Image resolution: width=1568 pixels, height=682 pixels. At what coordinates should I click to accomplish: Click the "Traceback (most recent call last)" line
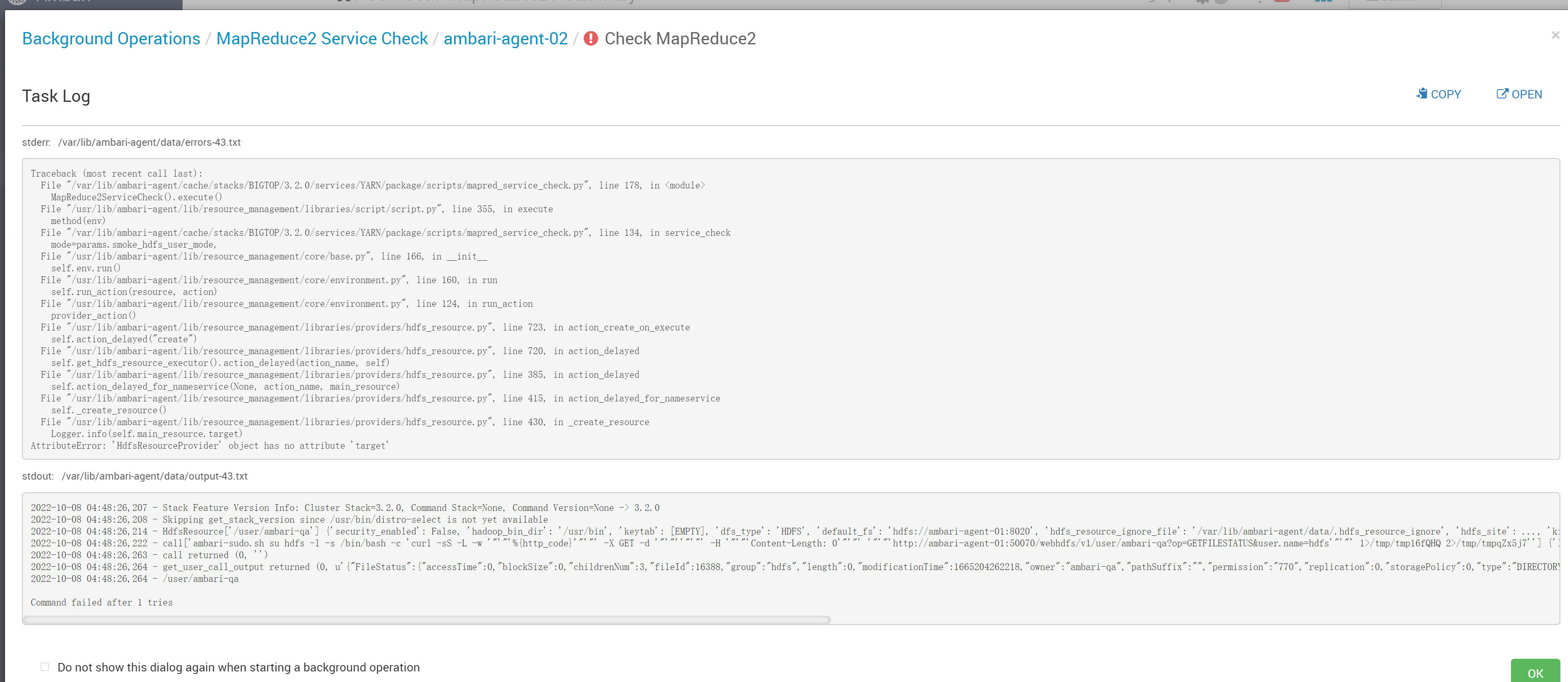click(116, 174)
